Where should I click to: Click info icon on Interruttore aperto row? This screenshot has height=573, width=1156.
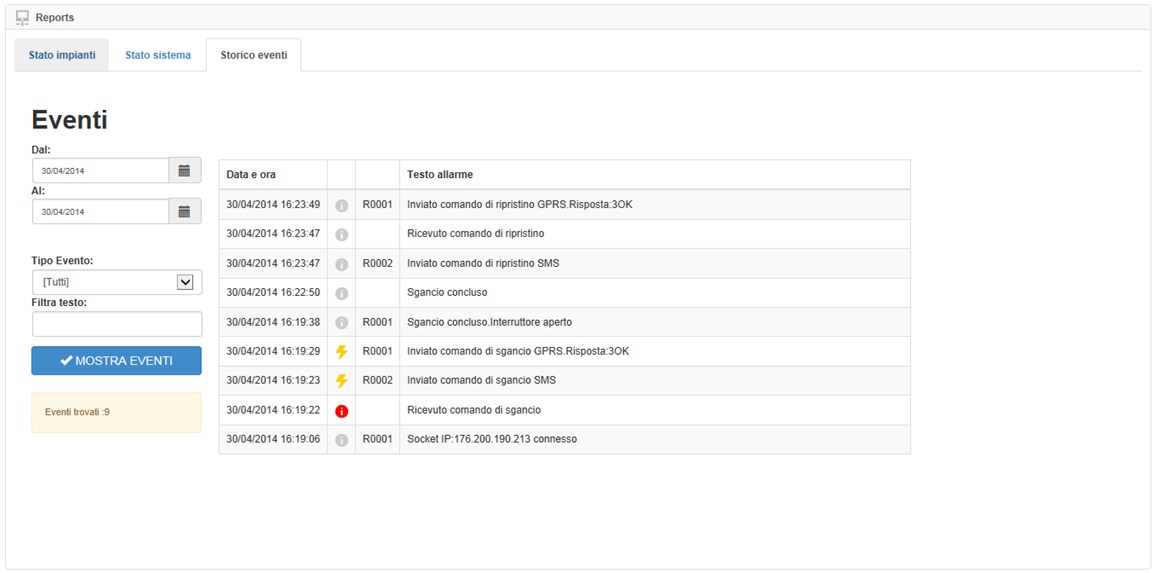(341, 323)
